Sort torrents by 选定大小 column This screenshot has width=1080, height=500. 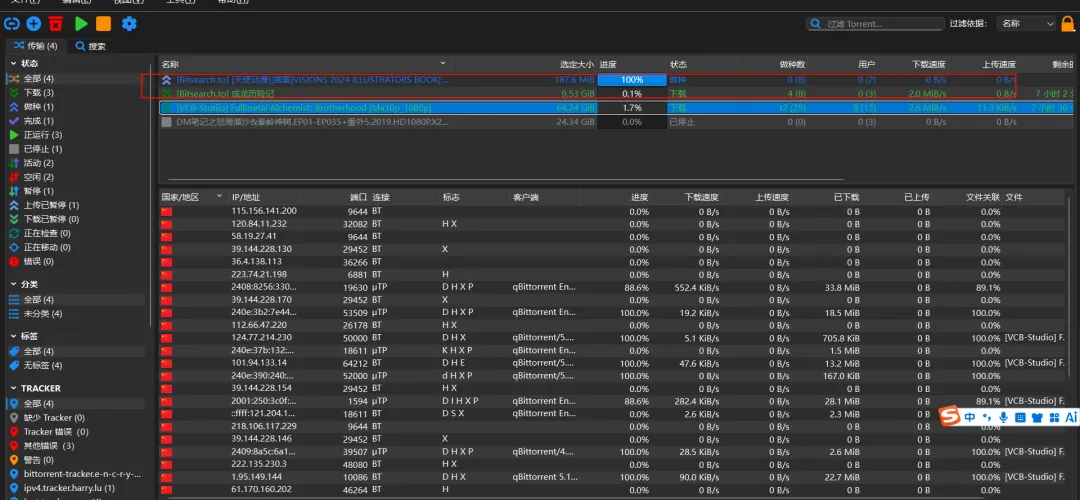point(523,64)
